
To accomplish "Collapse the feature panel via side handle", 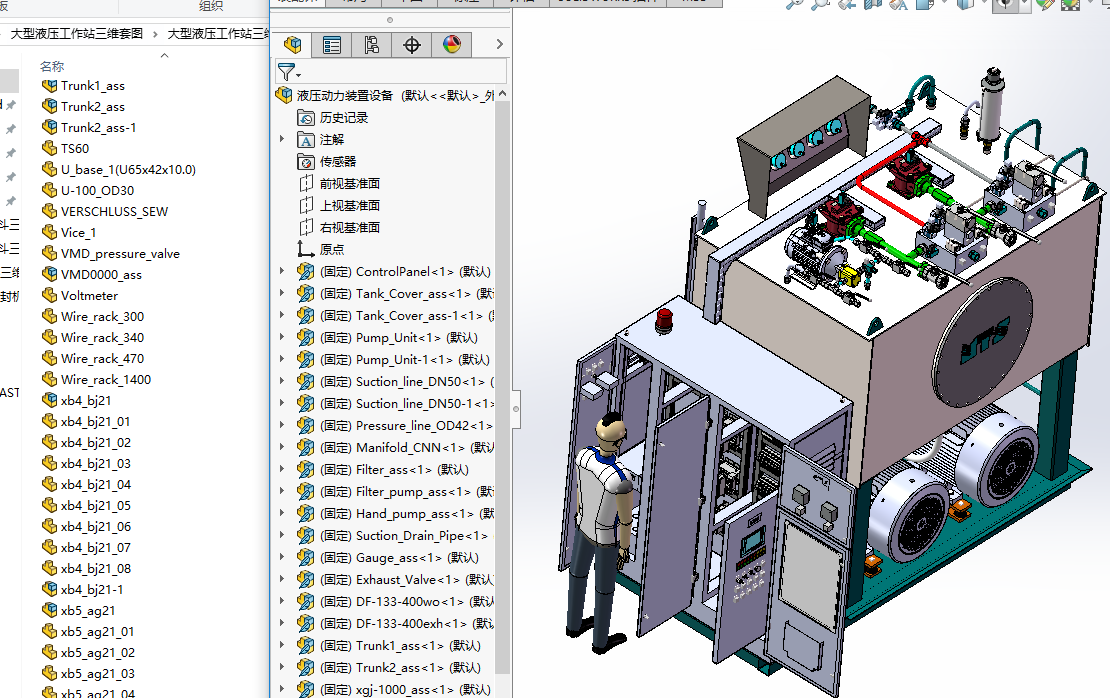I will (x=516, y=409).
